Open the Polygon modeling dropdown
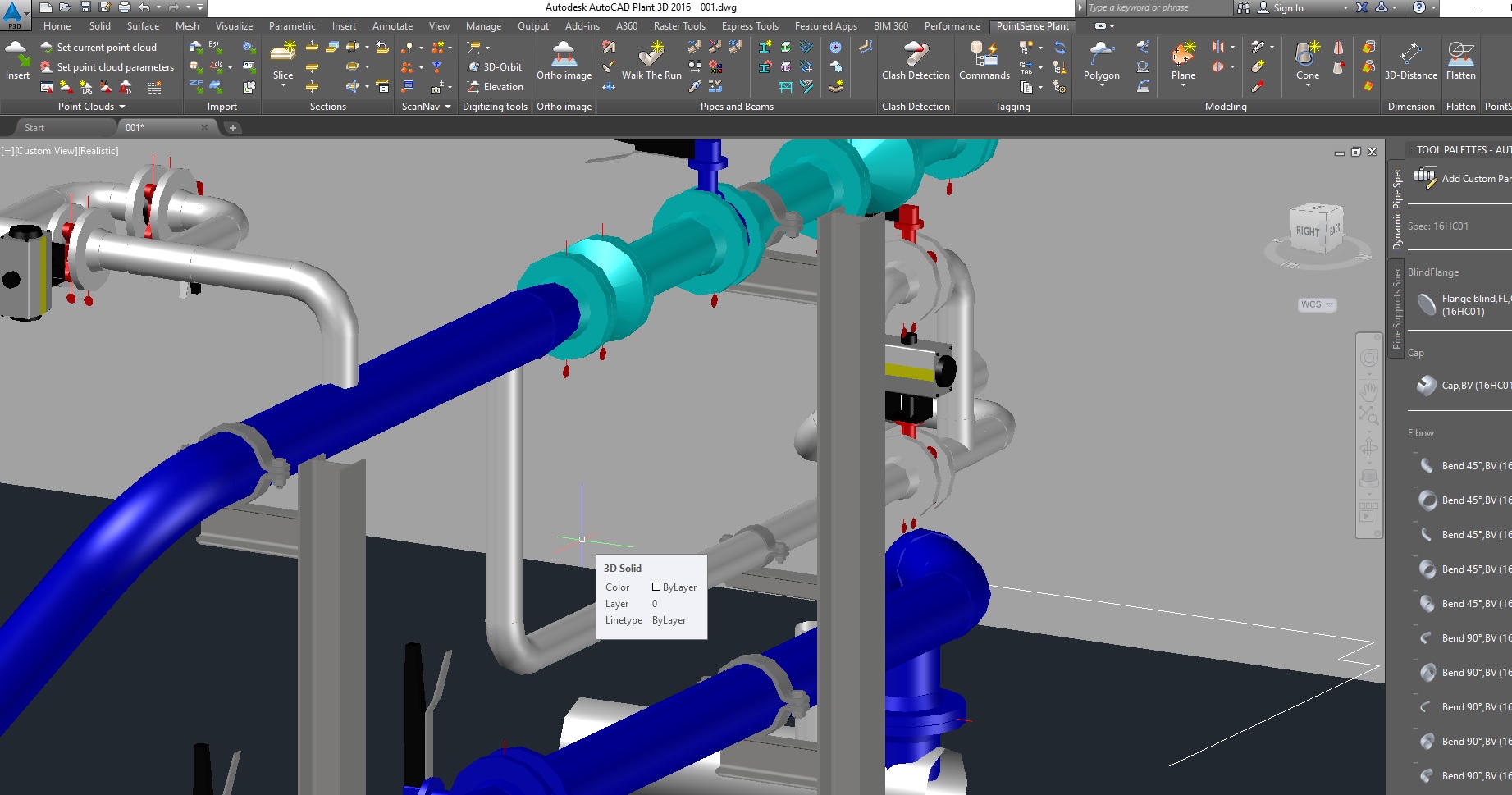Image resolution: width=1512 pixels, height=795 pixels. pos(1101,85)
